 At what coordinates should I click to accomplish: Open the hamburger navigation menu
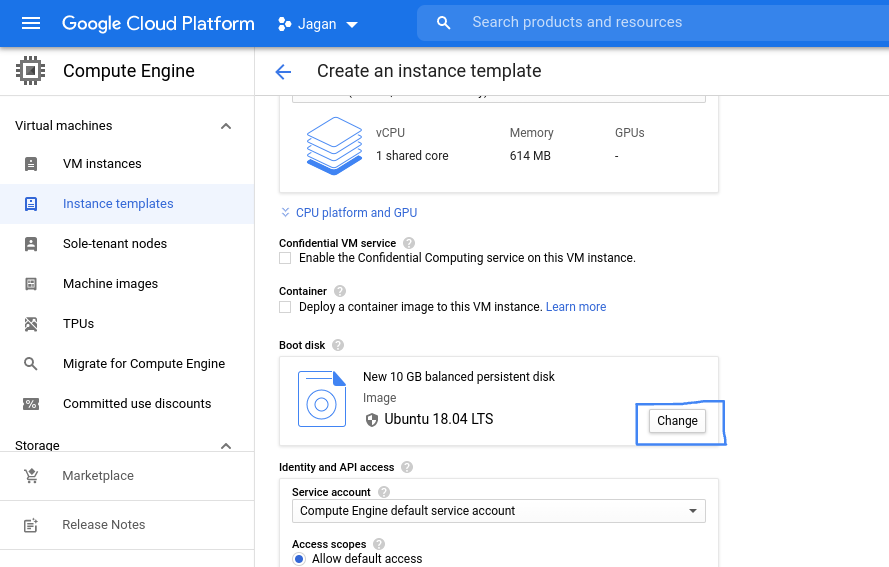31,23
